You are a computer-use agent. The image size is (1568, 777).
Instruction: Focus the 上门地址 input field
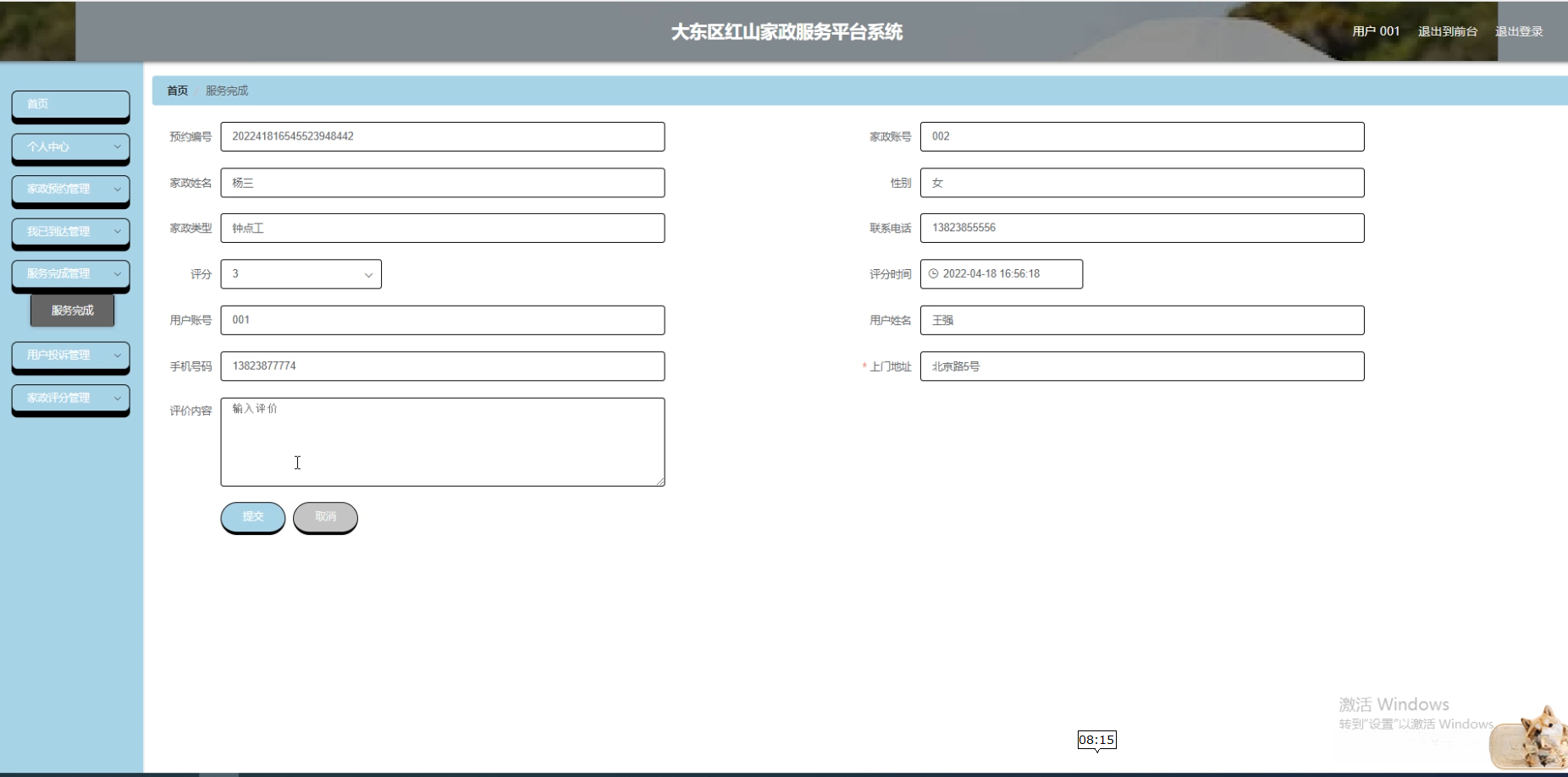(1142, 366)
